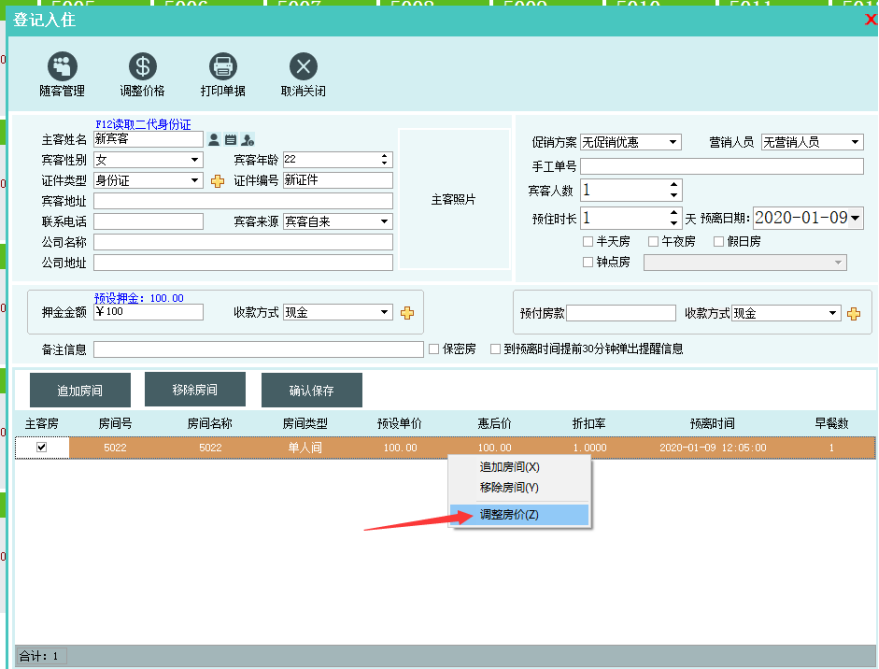Click the person-with-badge icon beside 主客姓名
The image size is (879, 669).
pos(247,140)
